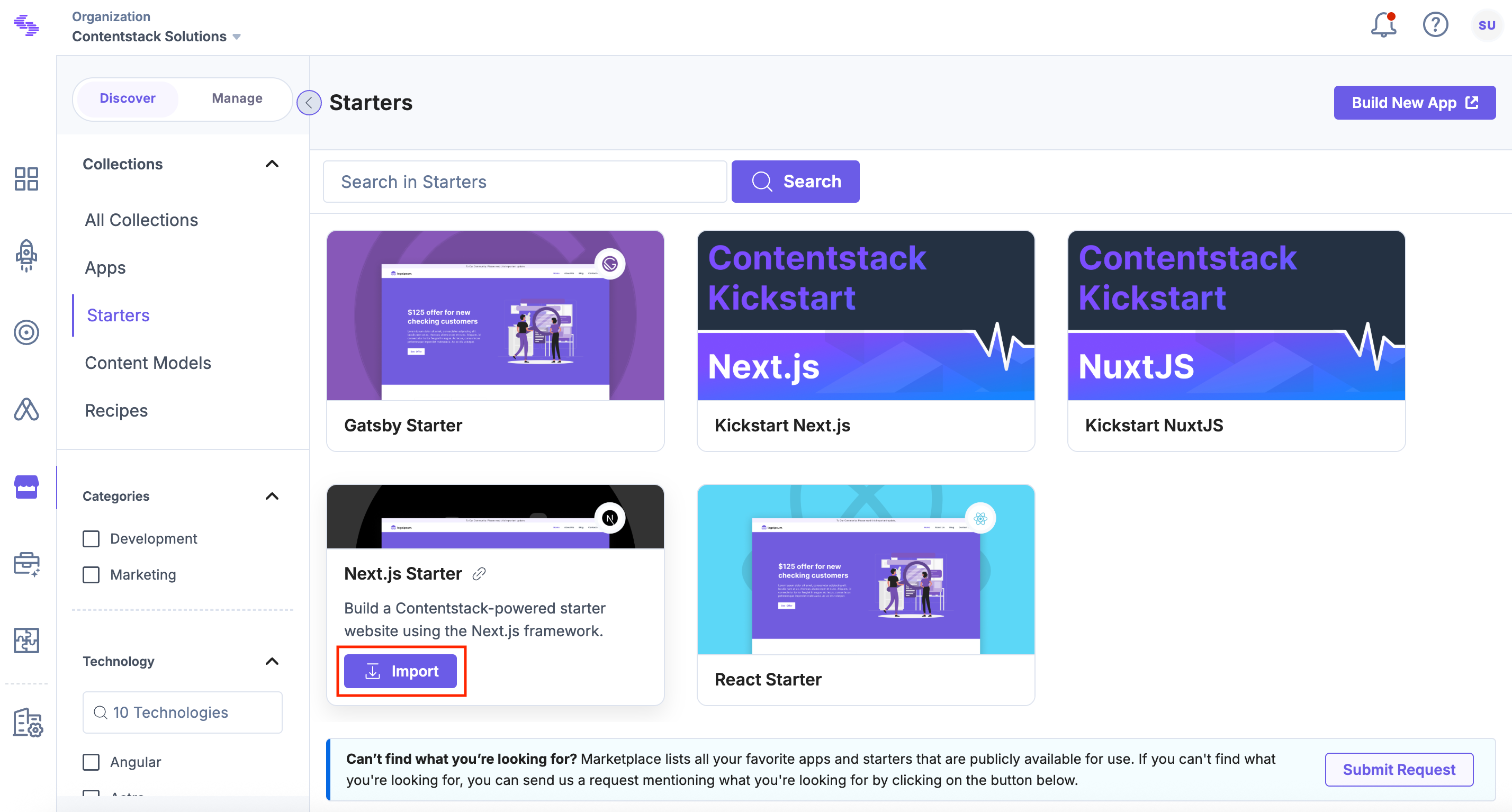Open the notifications bell
The width and height of the screenshot is (1512, 812).
pyautogui.click(x=1383, y=25)
